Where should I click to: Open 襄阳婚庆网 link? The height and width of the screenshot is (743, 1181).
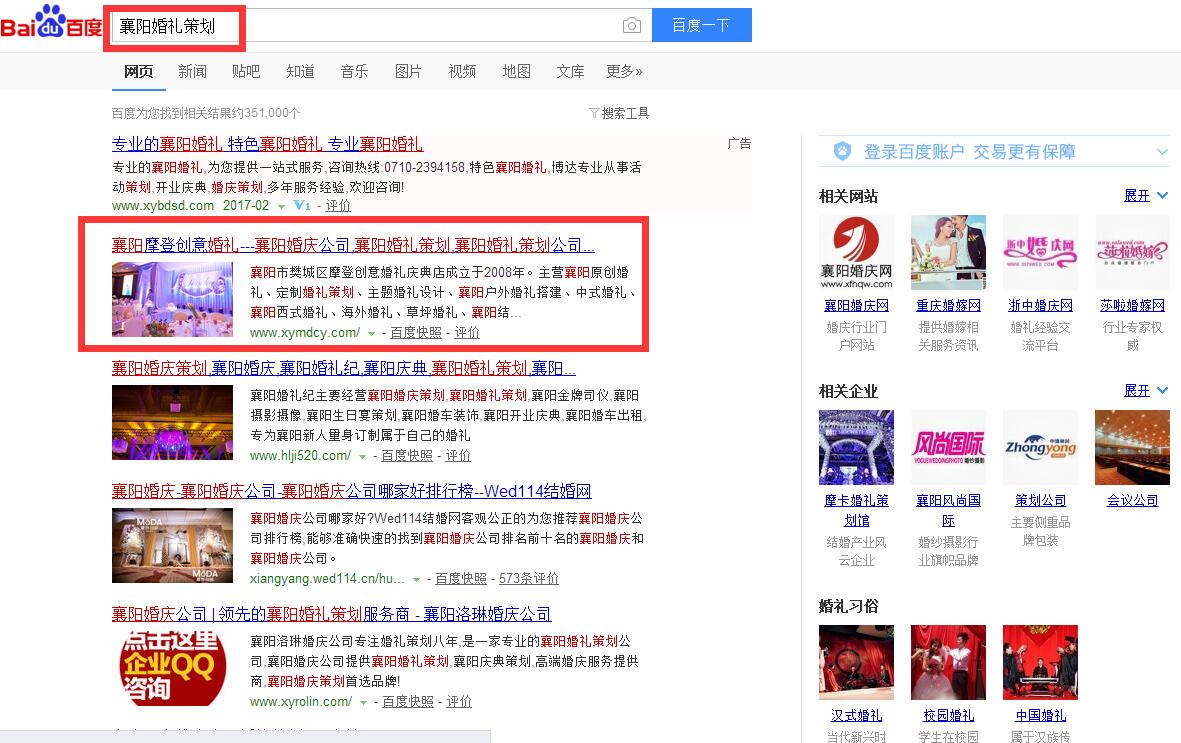[x=856, y=306]
